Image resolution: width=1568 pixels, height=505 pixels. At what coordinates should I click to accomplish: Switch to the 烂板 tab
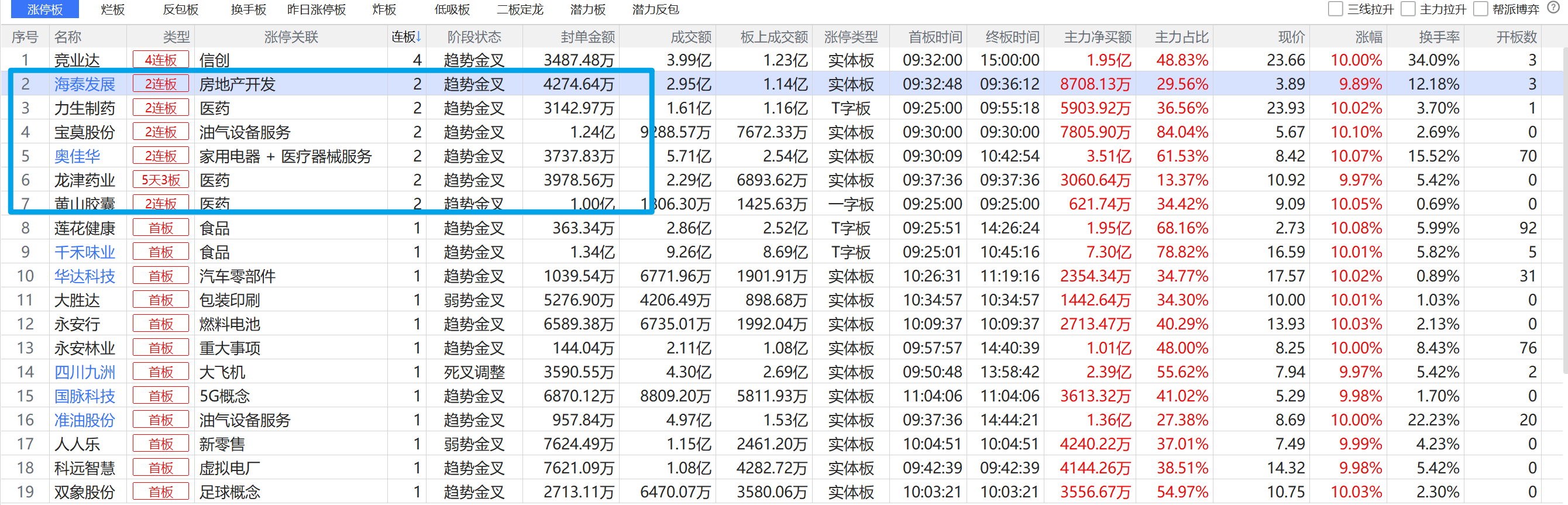pos(112,9)
